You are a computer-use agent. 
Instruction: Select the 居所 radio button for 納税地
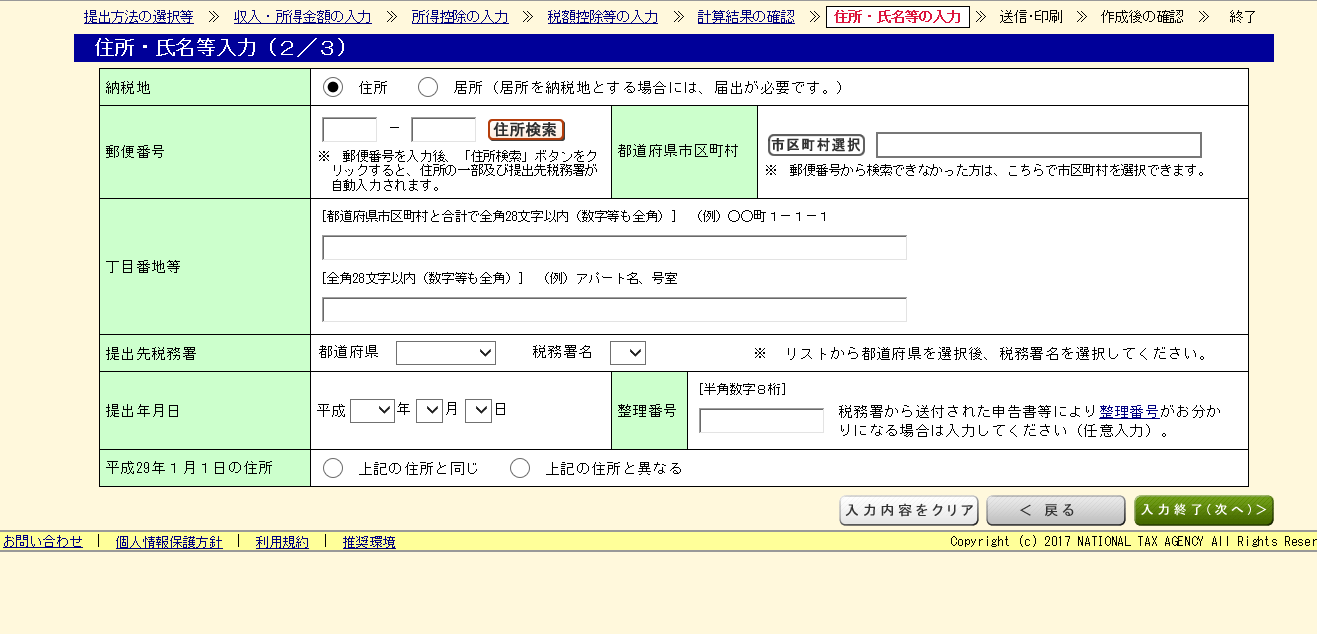pos(428,87)
